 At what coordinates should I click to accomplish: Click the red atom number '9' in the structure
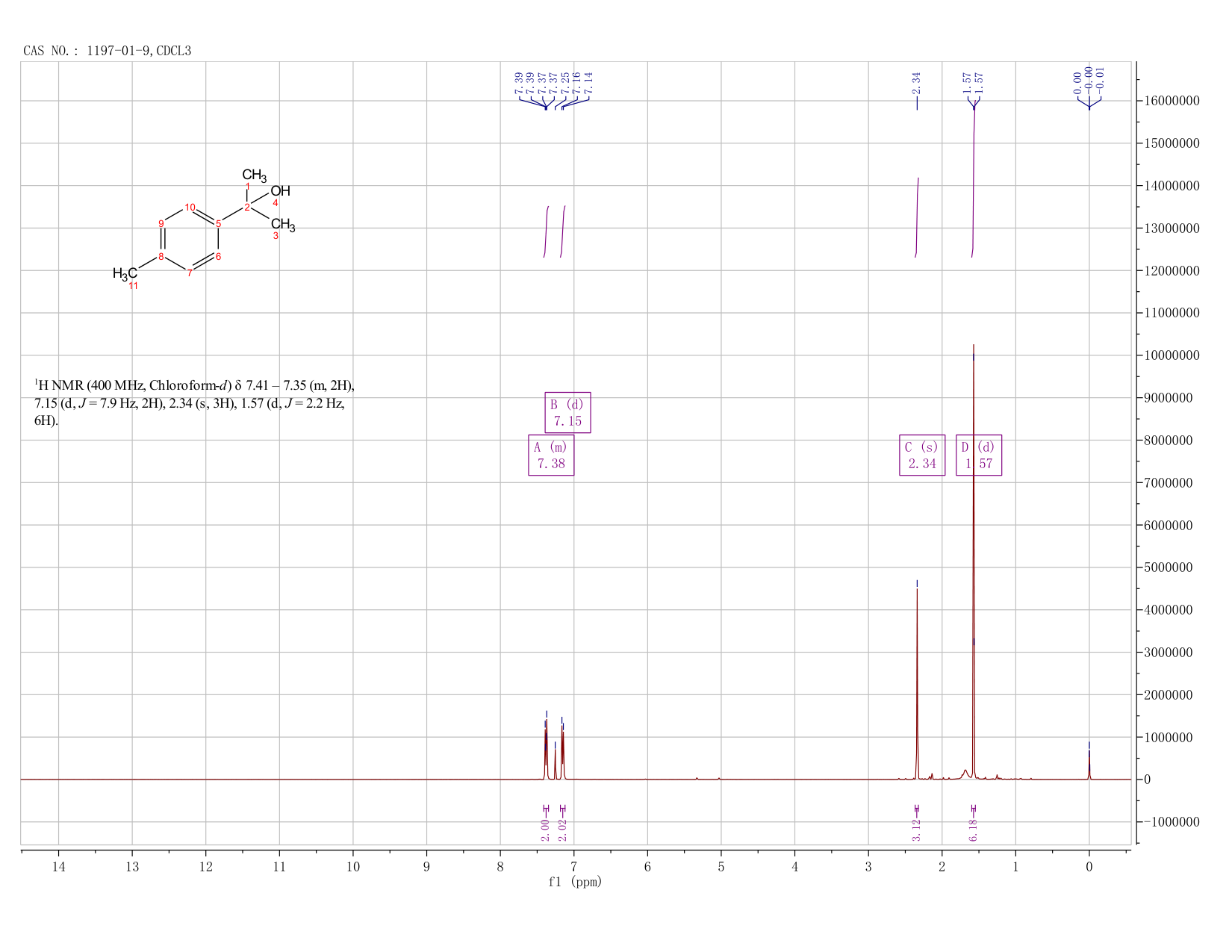pyautogui.click(x=161, y=223)
